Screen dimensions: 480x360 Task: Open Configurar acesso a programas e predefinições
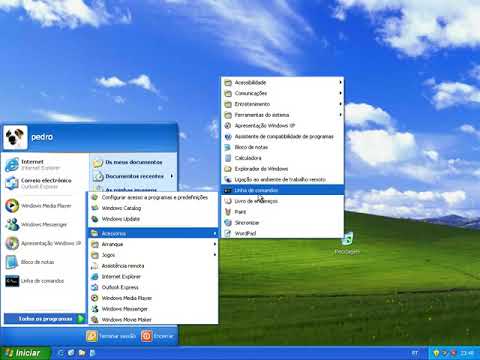tap(153, 197)
